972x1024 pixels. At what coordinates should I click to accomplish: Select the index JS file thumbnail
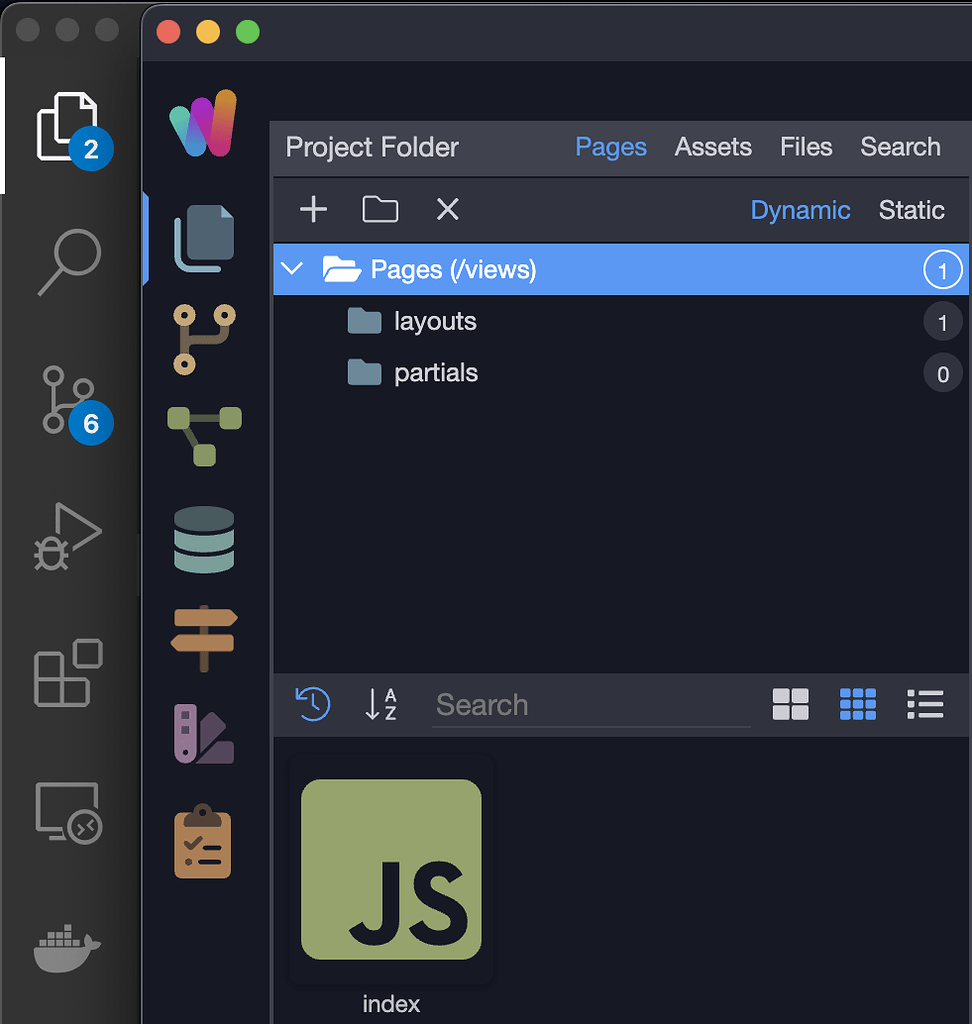point(390,869)
